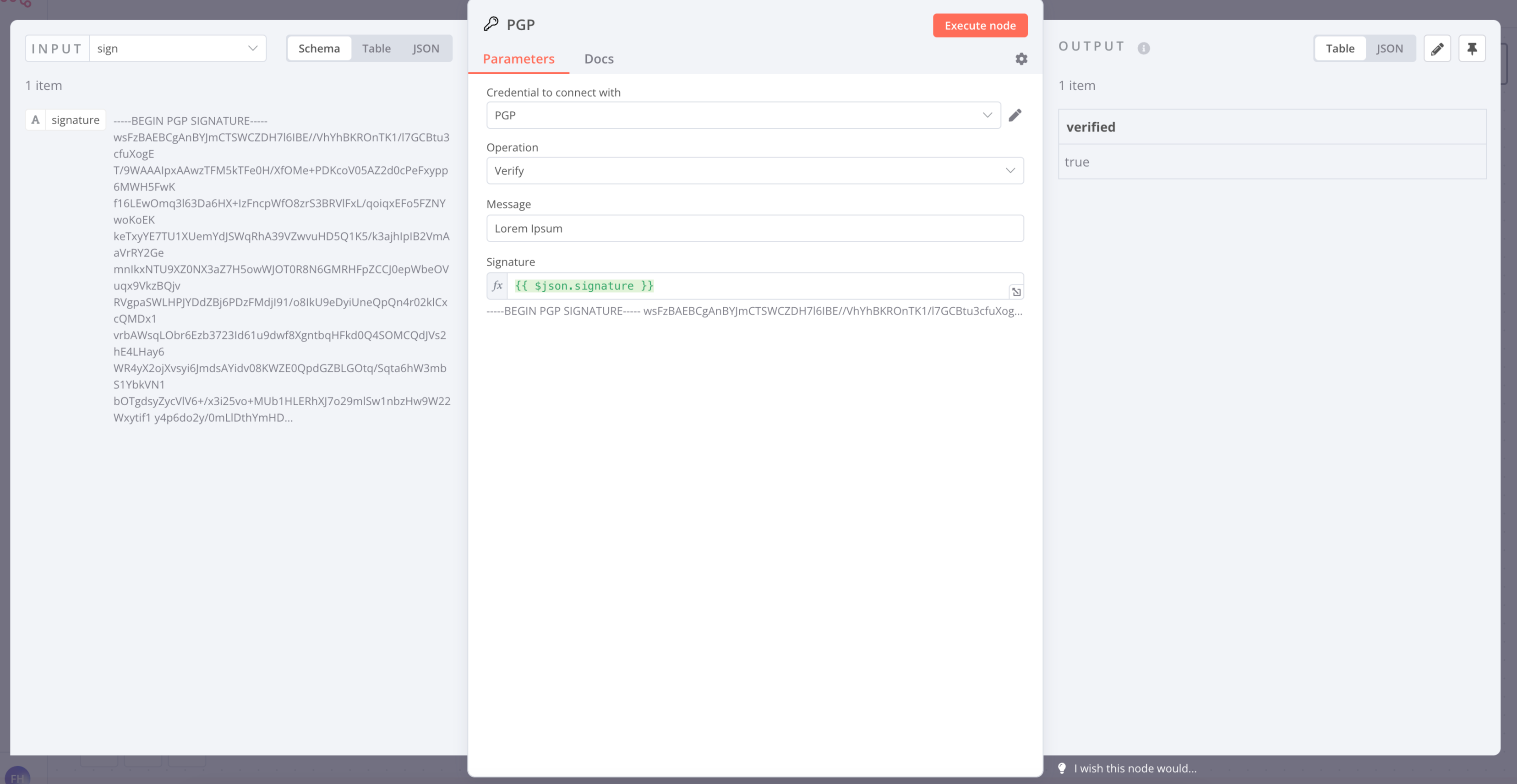Open node settings gear icon
This screenshot has width=1517, height=784.
coord(1021,59)
